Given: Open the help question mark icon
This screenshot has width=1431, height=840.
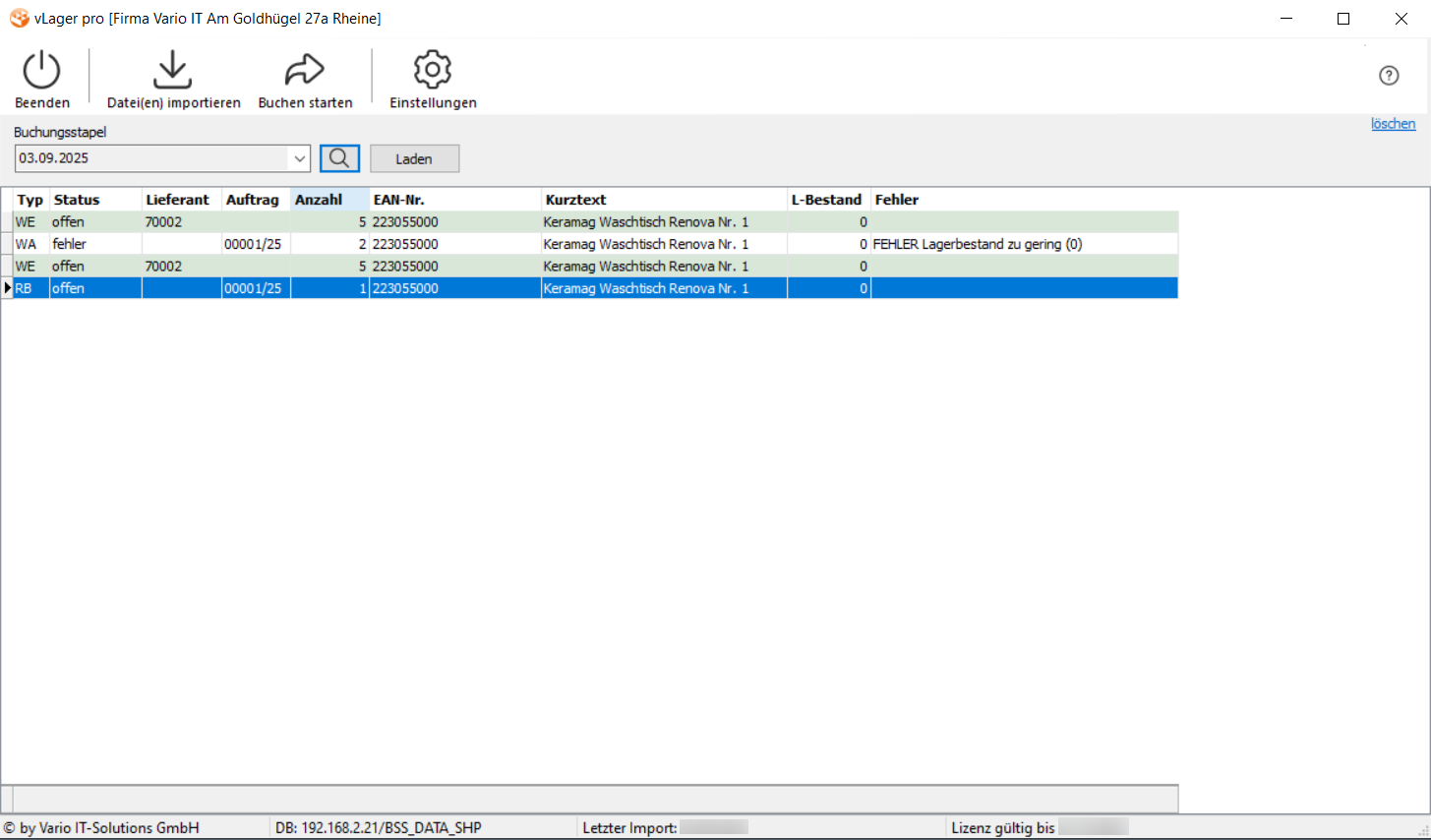Looking at the screenshot, I should point(1389,76).
